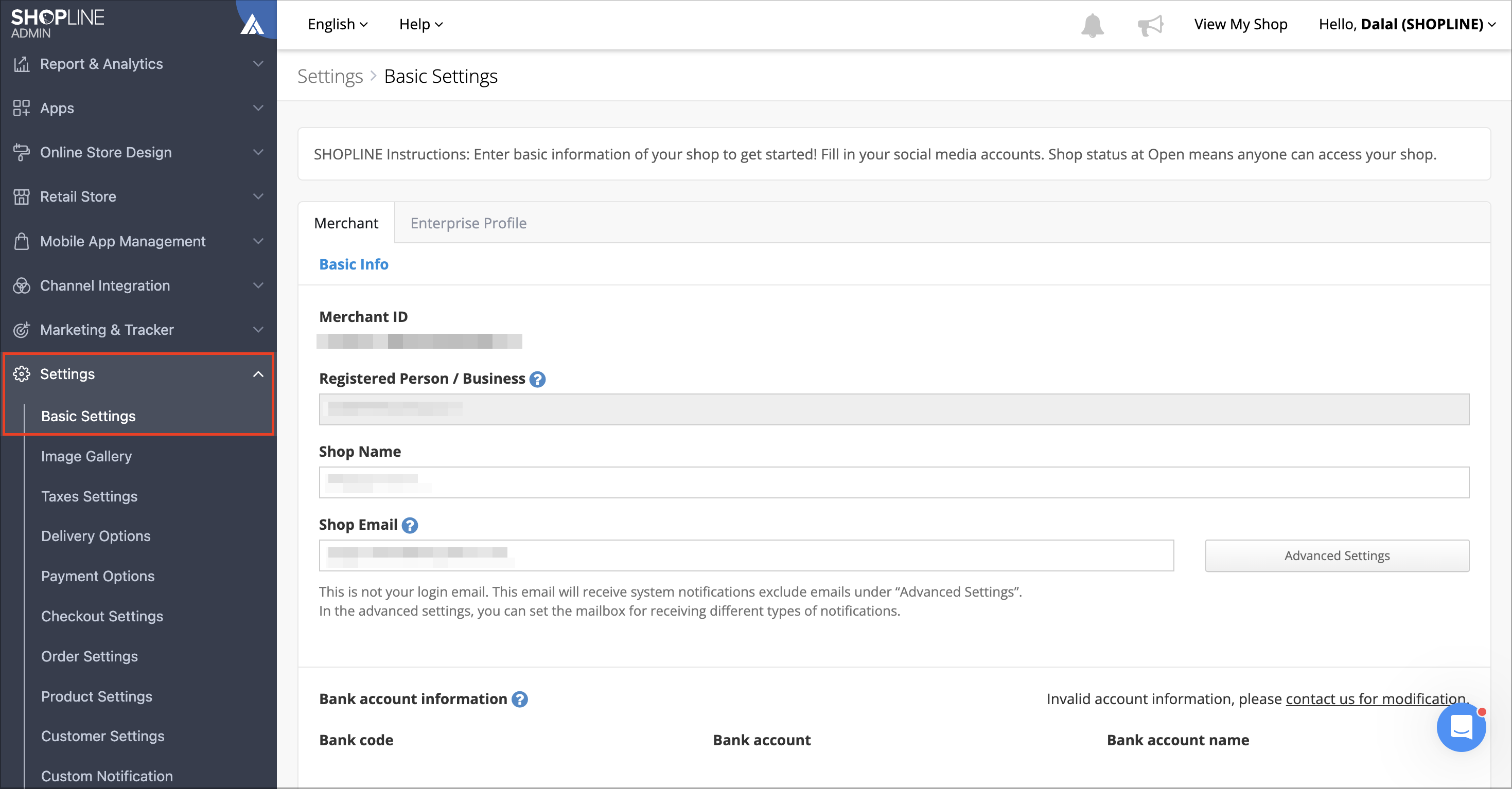
Task: Click the Marketing & Tracker target icon
Action: [x=22, y=330]
